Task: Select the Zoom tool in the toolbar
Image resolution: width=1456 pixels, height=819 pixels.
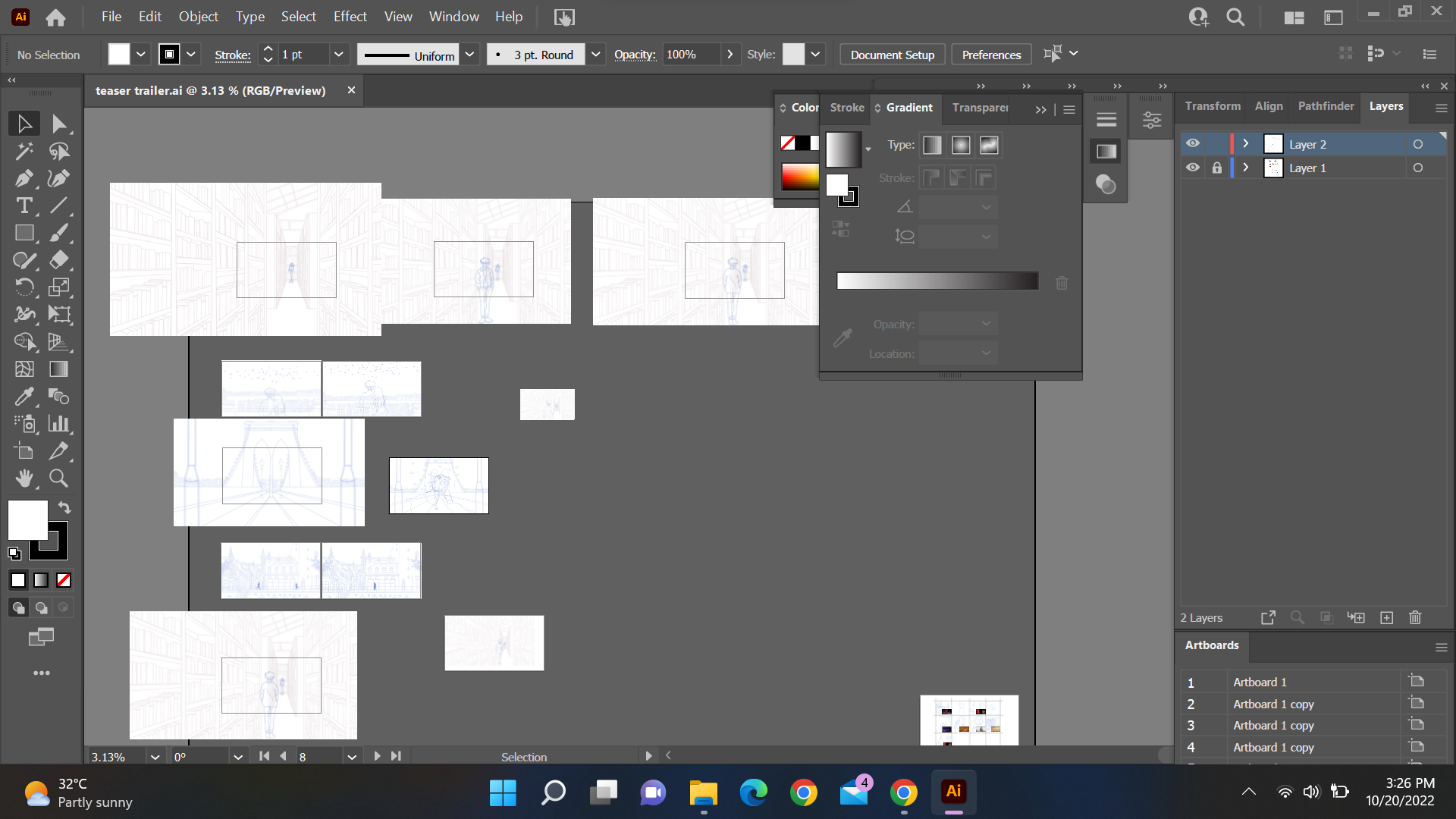Action: coord(58,479)
